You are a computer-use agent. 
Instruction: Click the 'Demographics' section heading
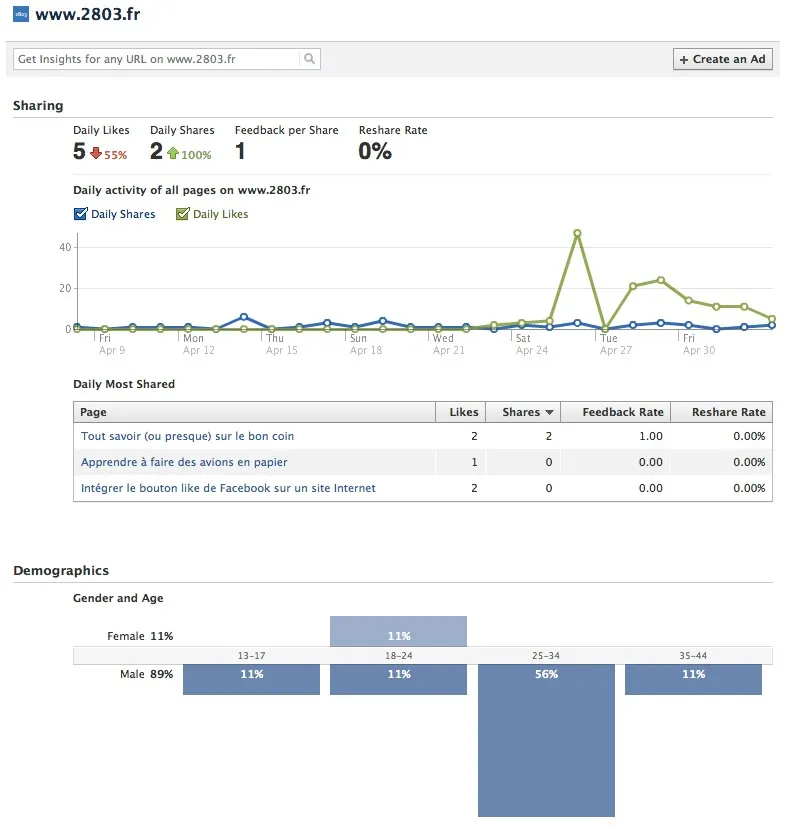point(61,570)
